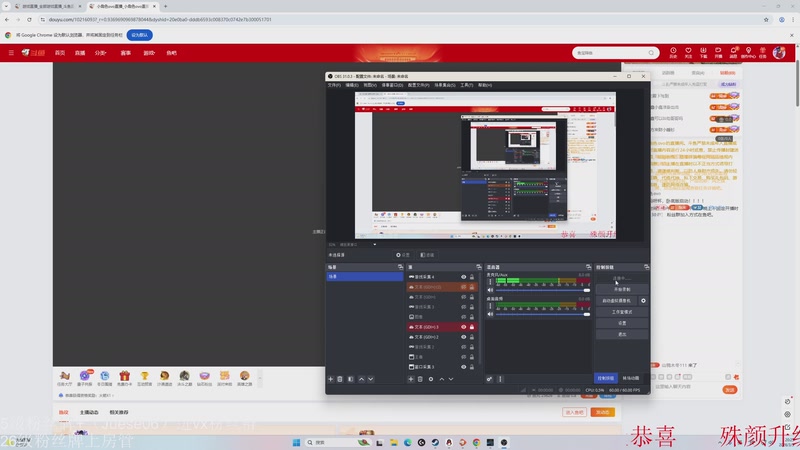The image size is (800, 450).
Task: Open the Douyu hamburger menu icon
Action: [x=11, y=53]
